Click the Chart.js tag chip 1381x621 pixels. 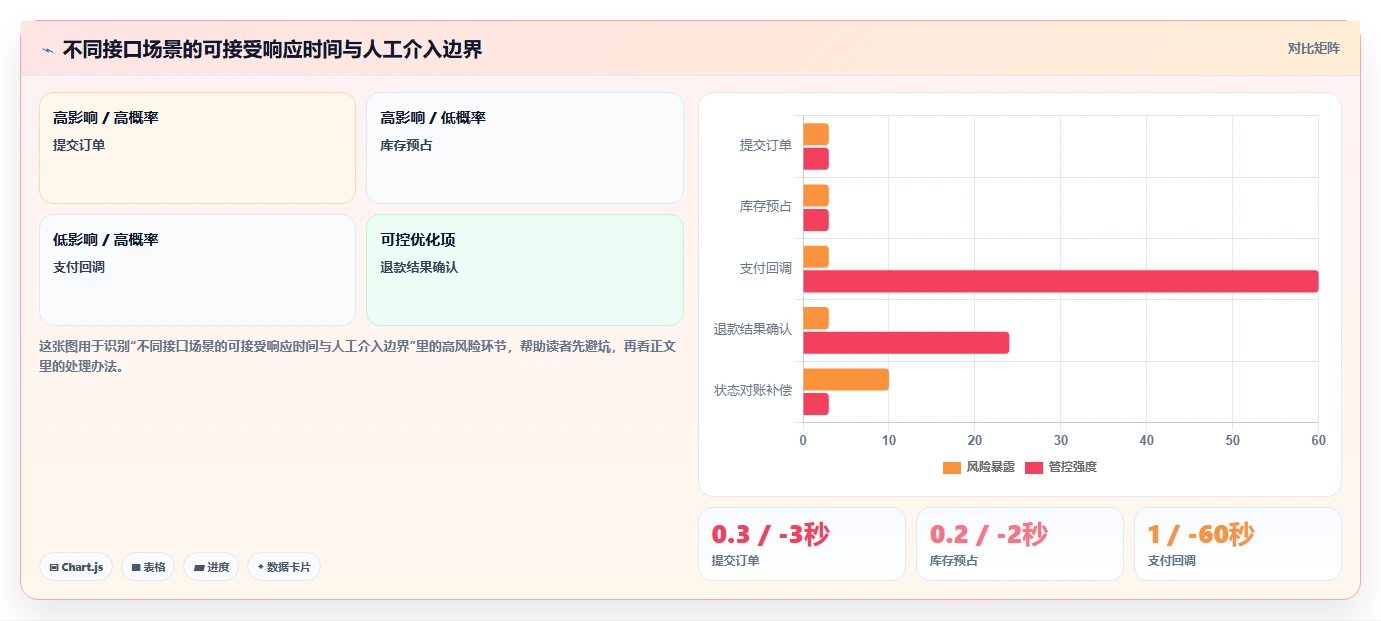(x=76, y=567)
